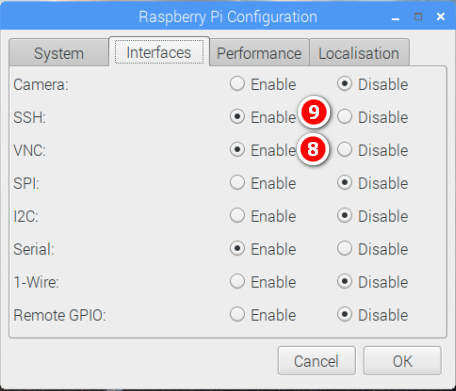Select the SSH Enable radio button
This screenshot has height=391, width=456.
237,117
